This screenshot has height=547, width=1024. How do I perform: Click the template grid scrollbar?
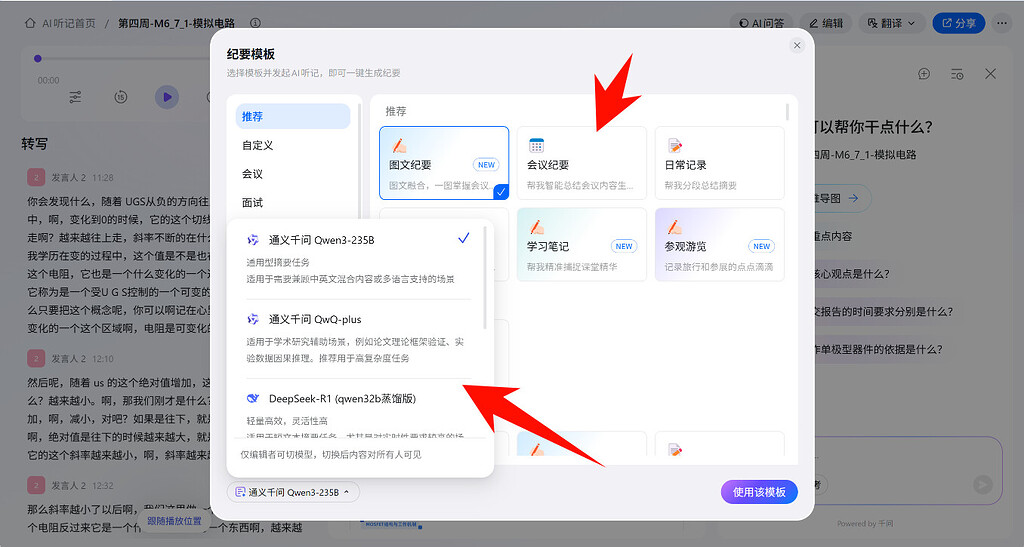tap(787, 112)
